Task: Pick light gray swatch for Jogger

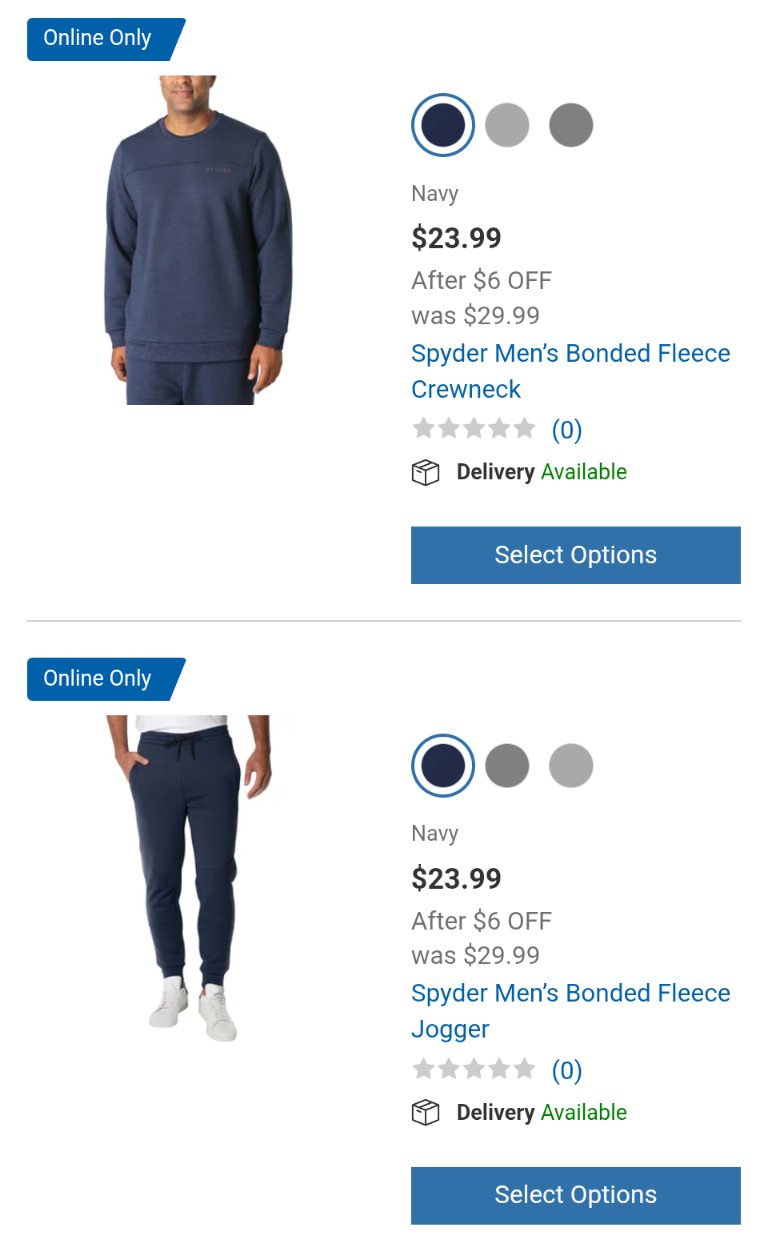Action: pos(571,766)
